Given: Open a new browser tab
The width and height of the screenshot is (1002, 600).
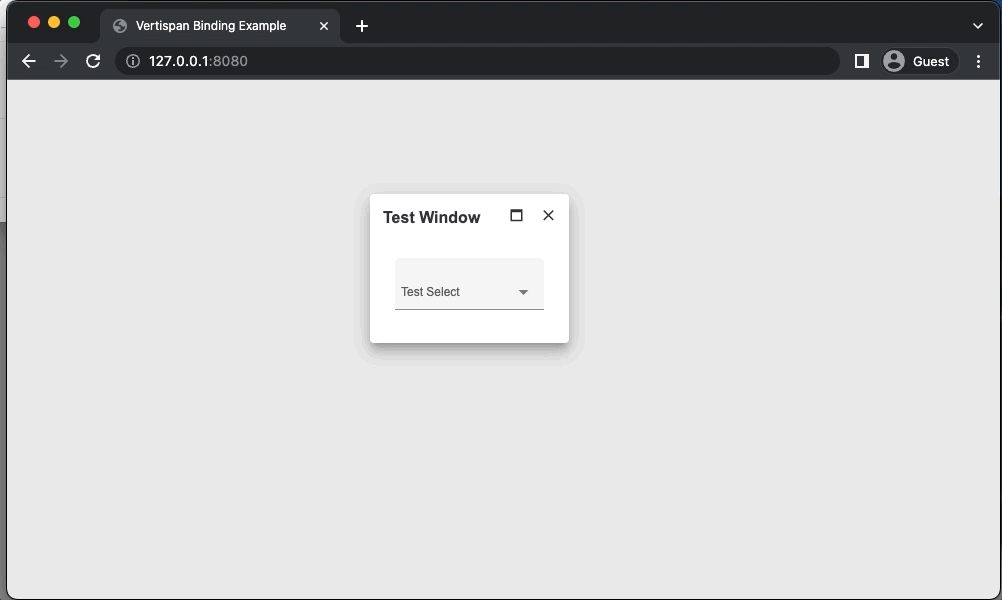Looking at the screenshot, I should (x=362, y=26).
